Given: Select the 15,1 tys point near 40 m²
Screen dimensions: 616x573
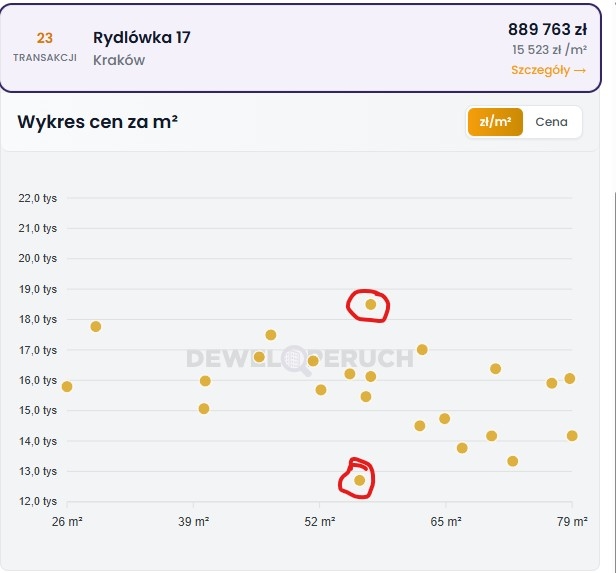Looking at the screenshot, I should (x=204, y=408).
